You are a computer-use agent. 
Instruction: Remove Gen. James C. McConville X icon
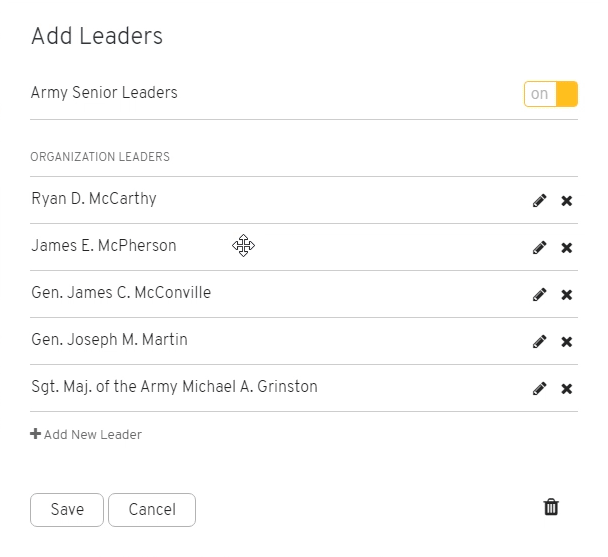coord(567,295)
